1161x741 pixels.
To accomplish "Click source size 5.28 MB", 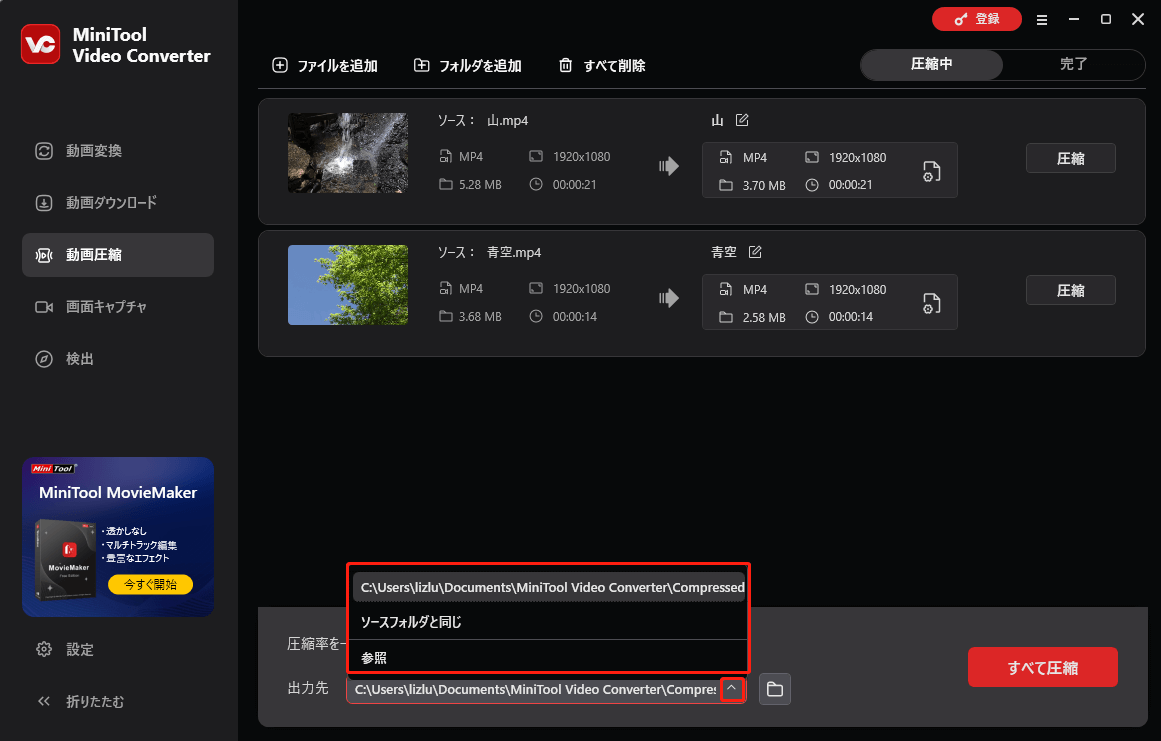I will (480, 185).
